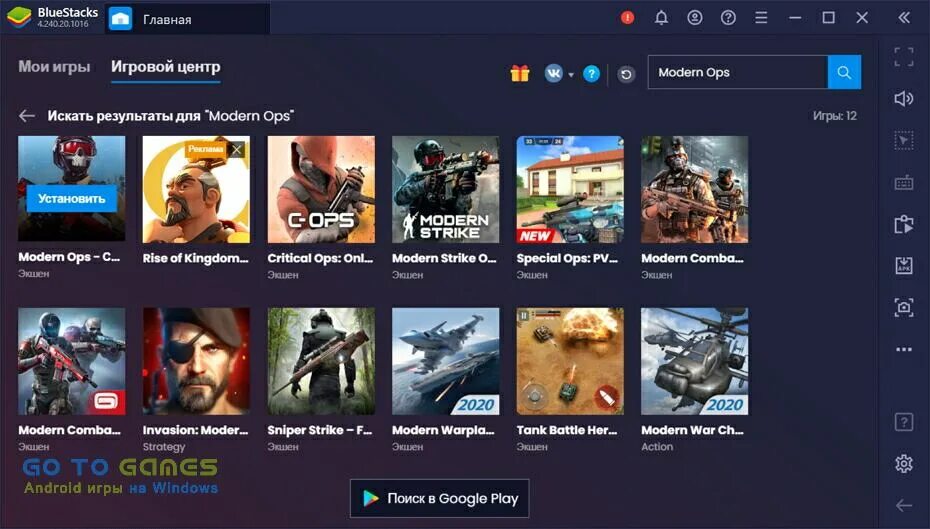Open Modern Combat soldiers thumbnail in first row
The height and width of the screenshot is (529, 930).
click(x=695, y=190)
